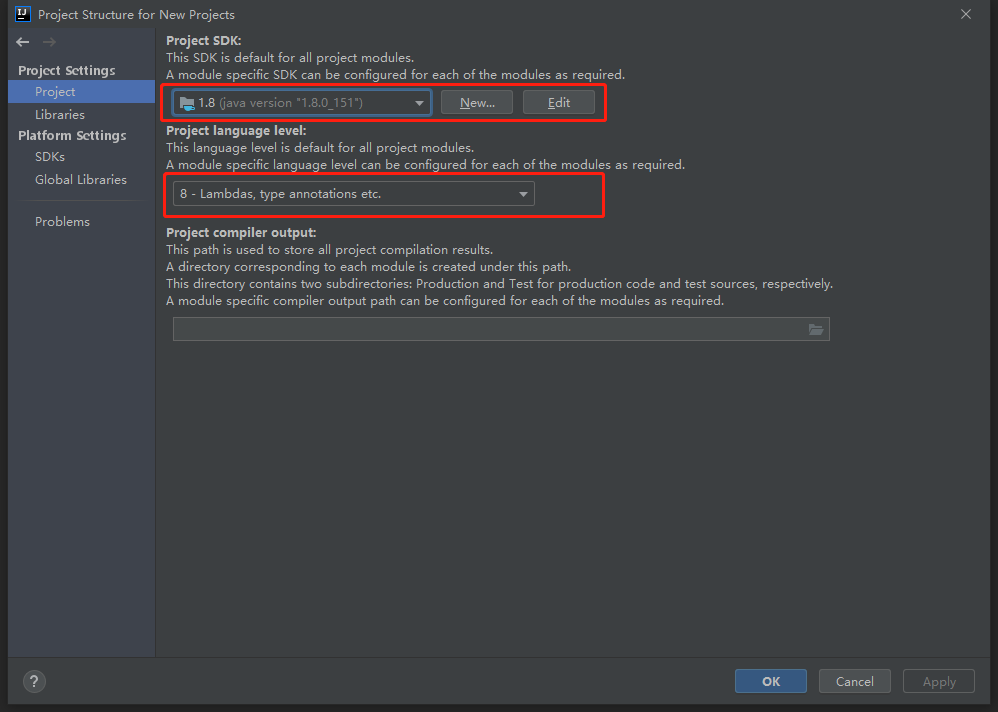Focus the compiler output path field

point(490,329)
